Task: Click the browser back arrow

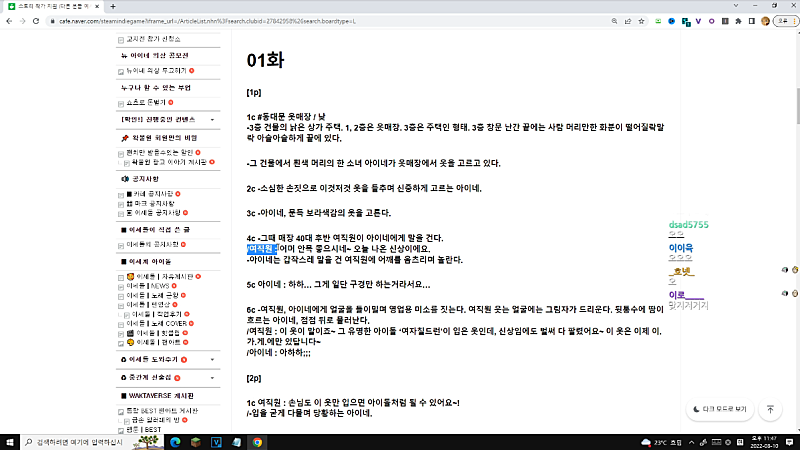Action: pyautogui.click(x=10, y=23)
